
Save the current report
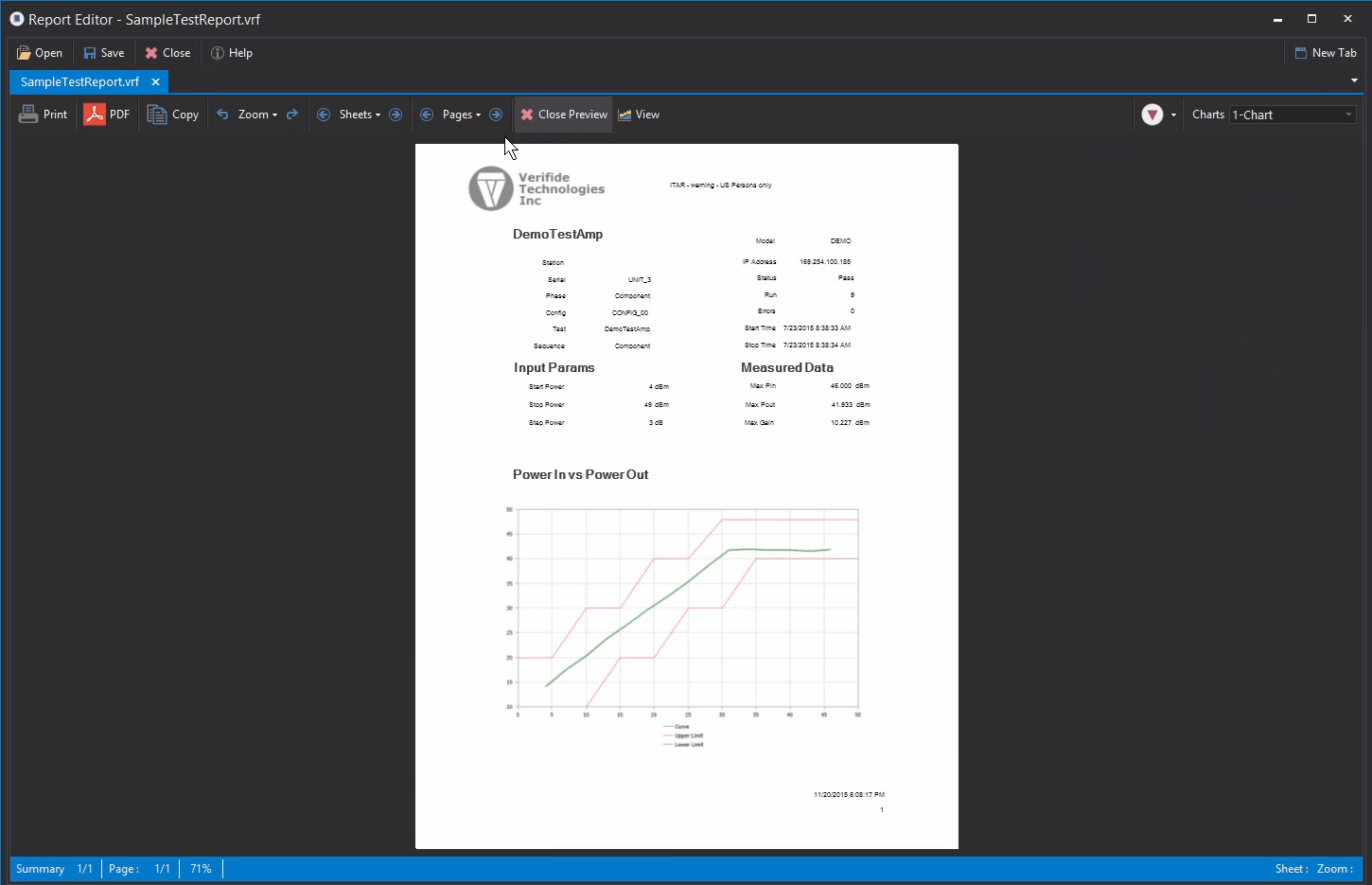[103, 52]
